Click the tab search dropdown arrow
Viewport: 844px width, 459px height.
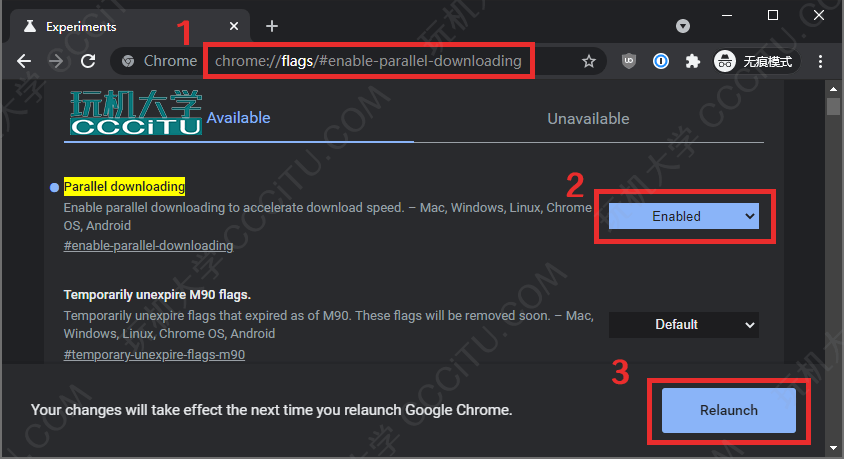pyautogui.click(x=683, y=26)
